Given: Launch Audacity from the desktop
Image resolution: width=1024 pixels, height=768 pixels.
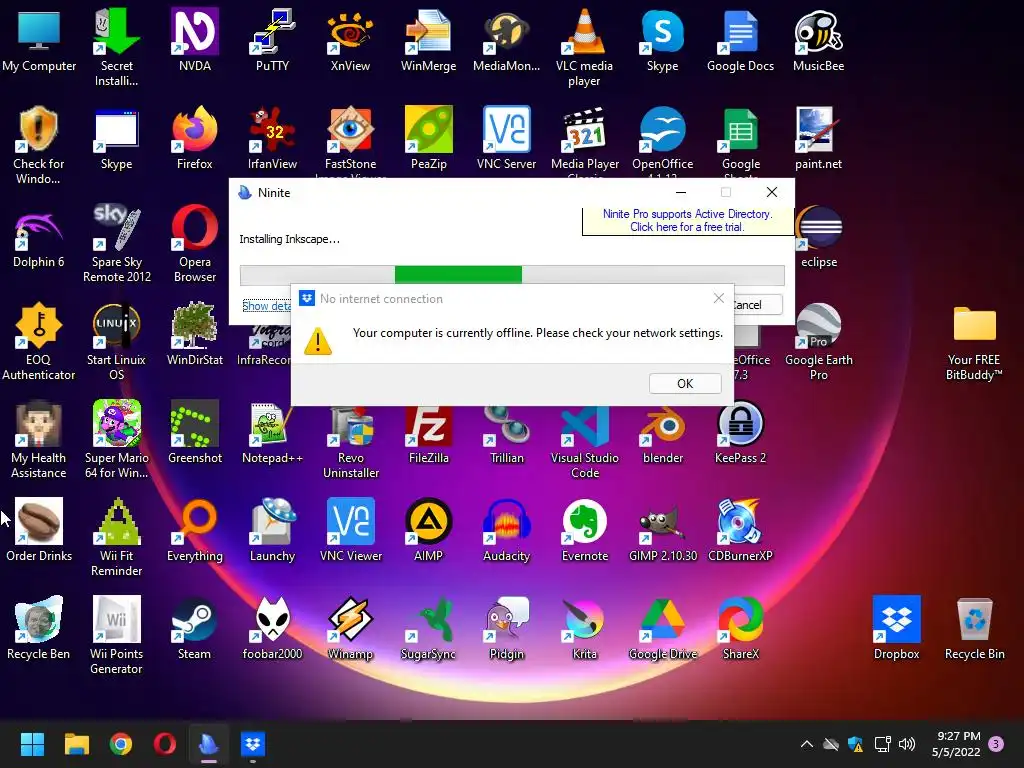Looking at the screenshot, I should (506, 530).
